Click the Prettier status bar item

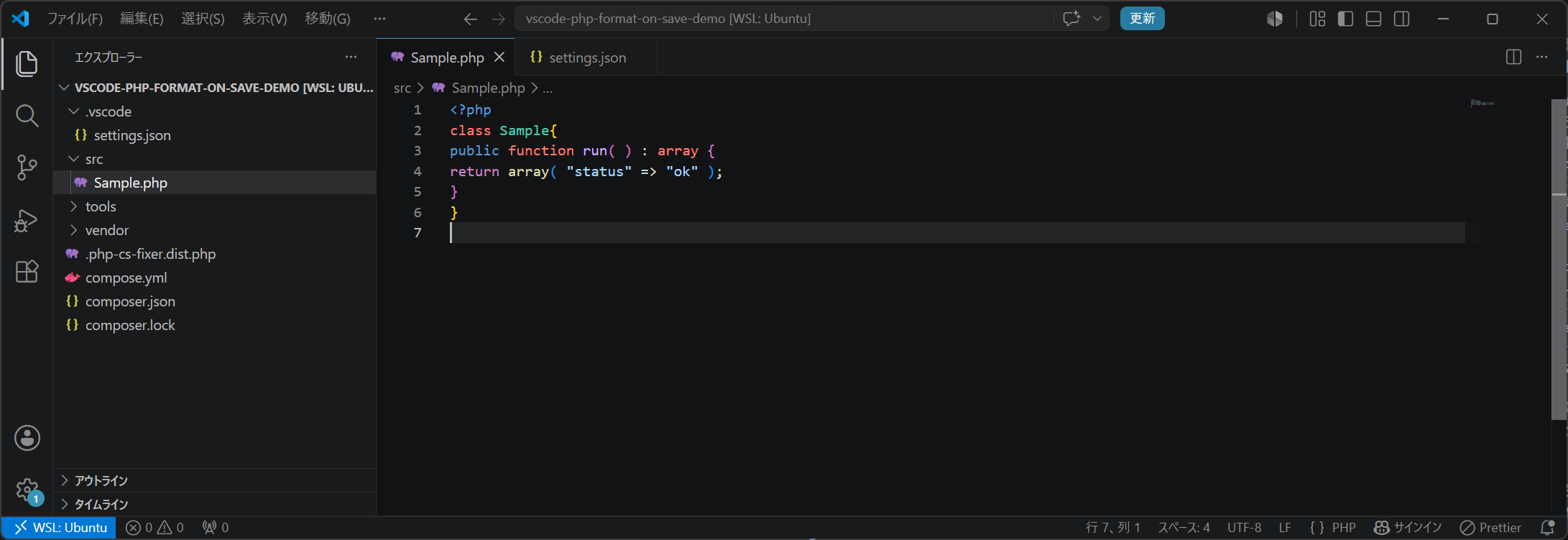tap(1490, 528)
